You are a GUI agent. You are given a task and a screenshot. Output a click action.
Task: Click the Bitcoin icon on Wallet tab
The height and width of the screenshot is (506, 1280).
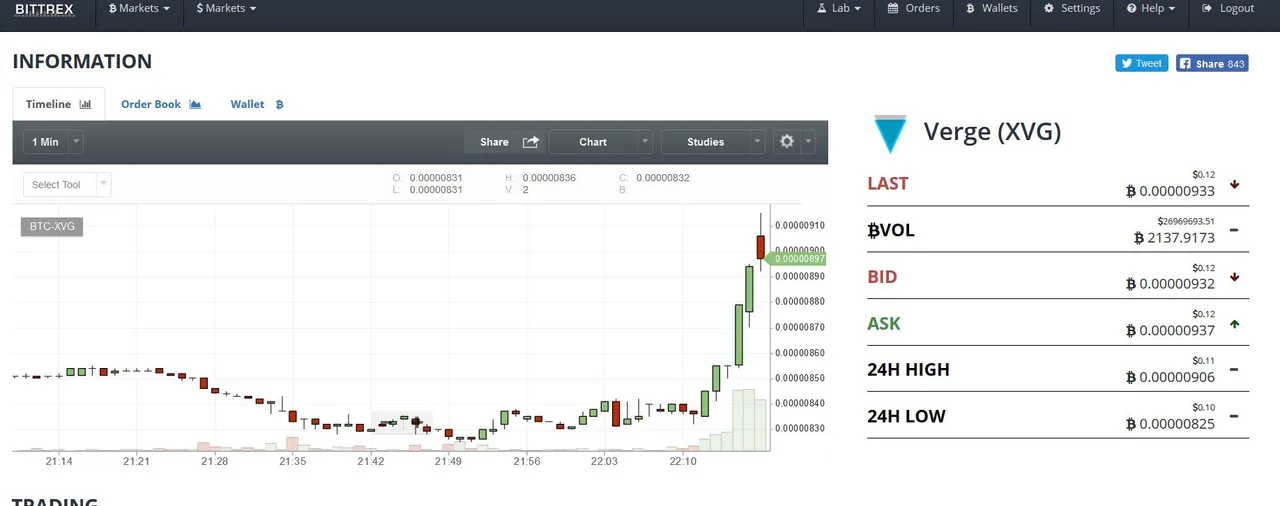tap(279, 104)
